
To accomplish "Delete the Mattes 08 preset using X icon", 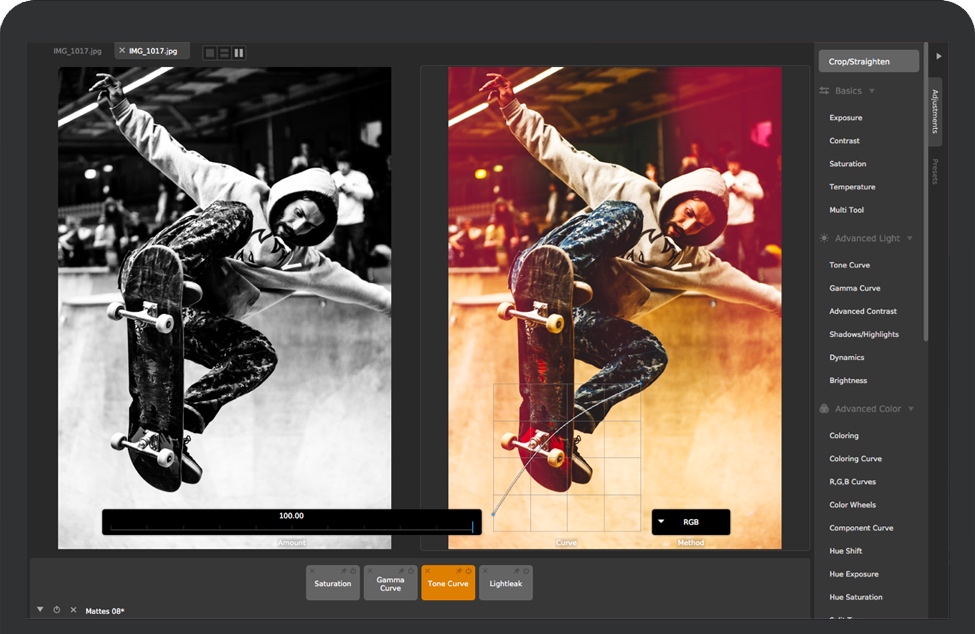I will point(73,610).
